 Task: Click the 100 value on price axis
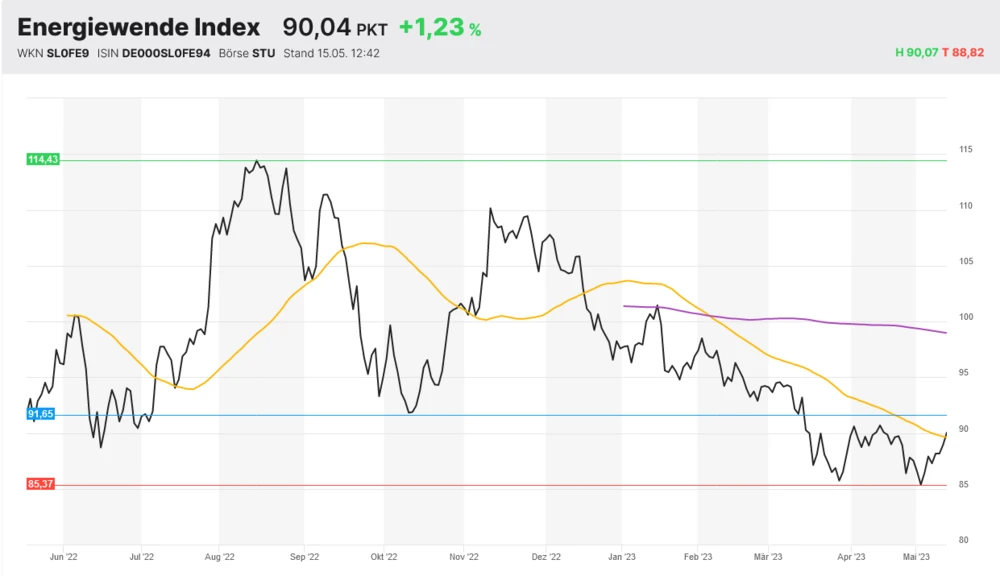tap(965, 317)
